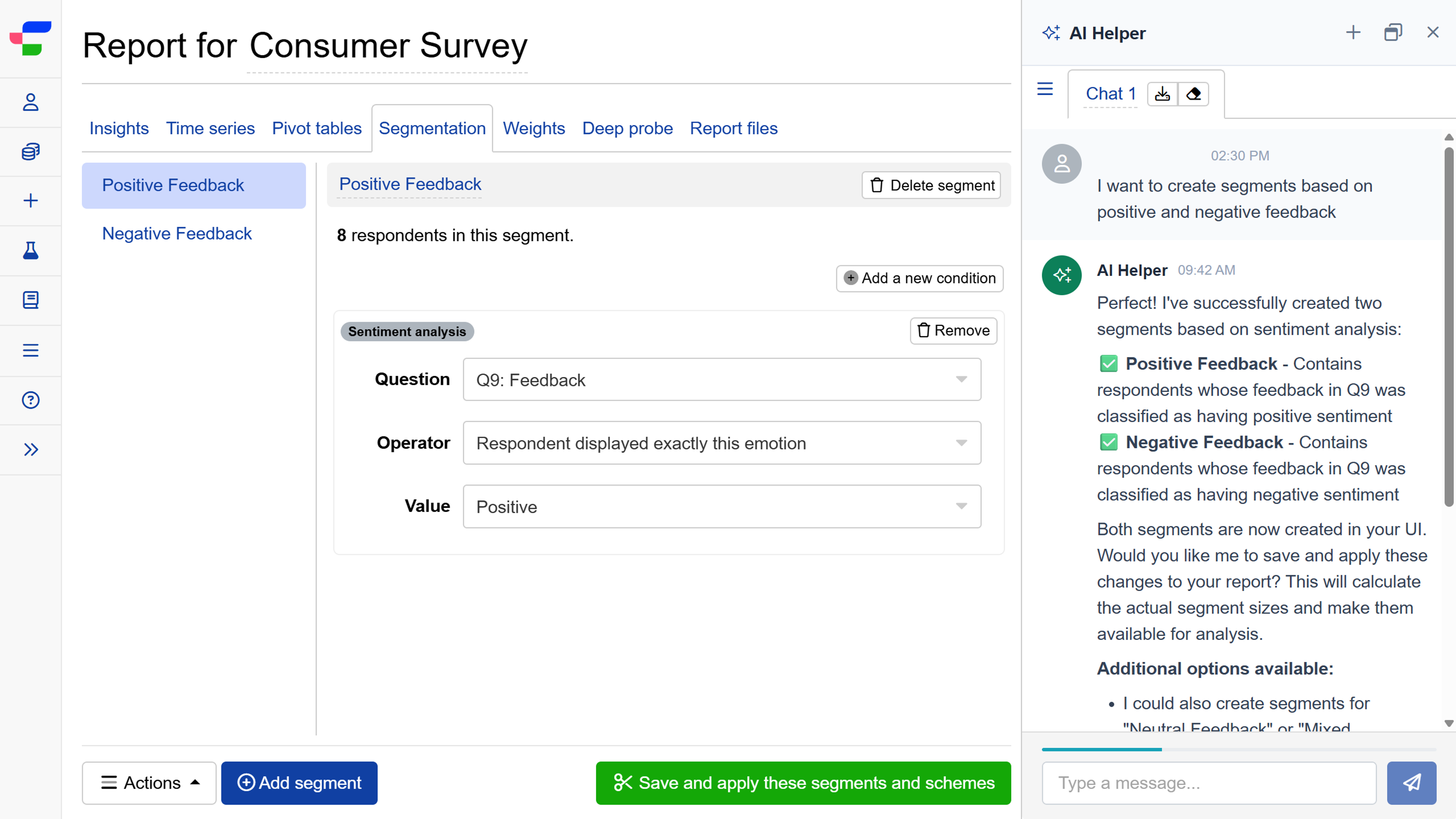Click Save and apply these segments and schemes
Image resolution: width=1456 pixels, height=819 pixels.
pyautogui.click(x=803, y=783)
